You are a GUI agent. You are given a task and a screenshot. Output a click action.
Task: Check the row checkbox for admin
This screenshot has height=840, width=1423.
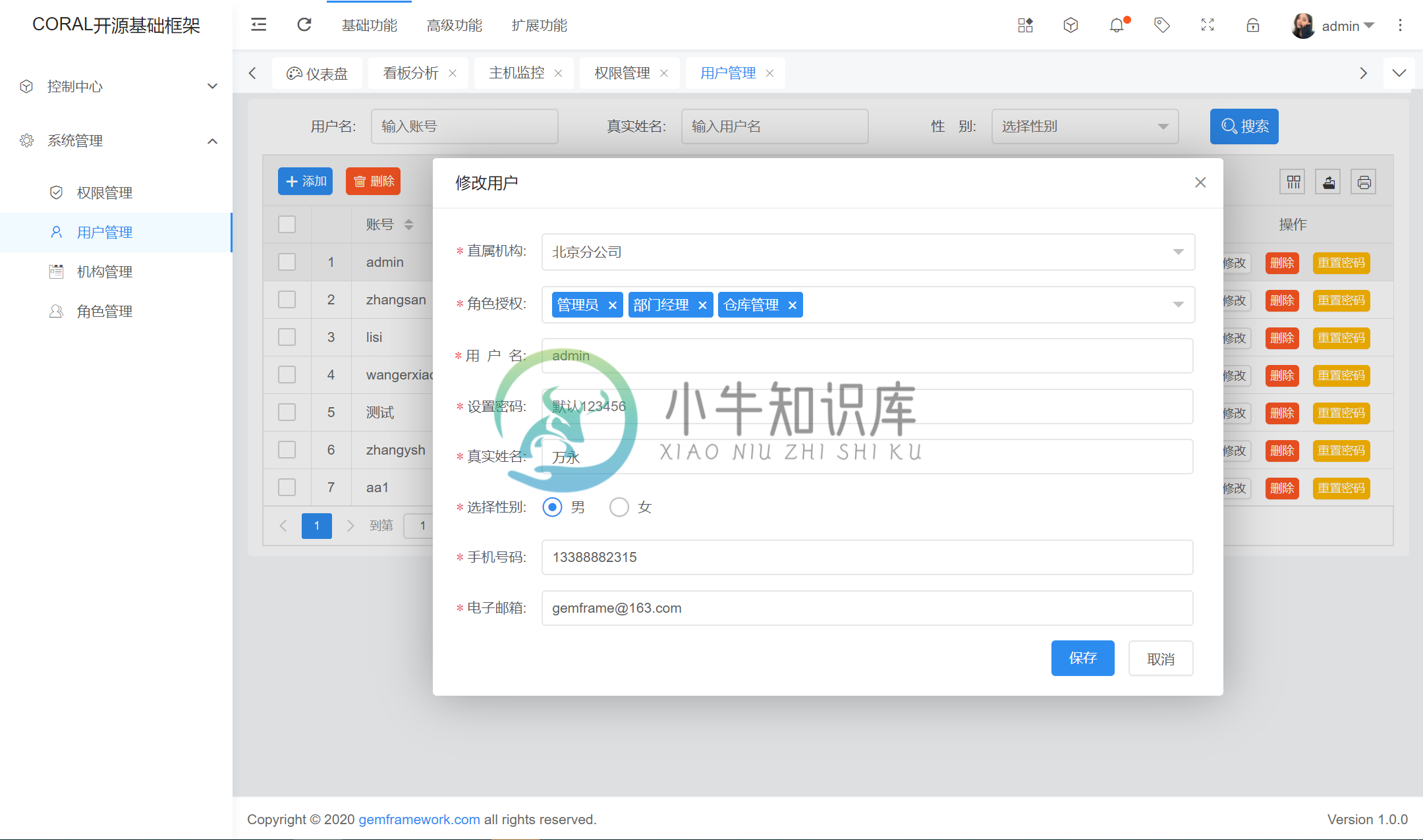pyautogui.click(x=287, y=262)
